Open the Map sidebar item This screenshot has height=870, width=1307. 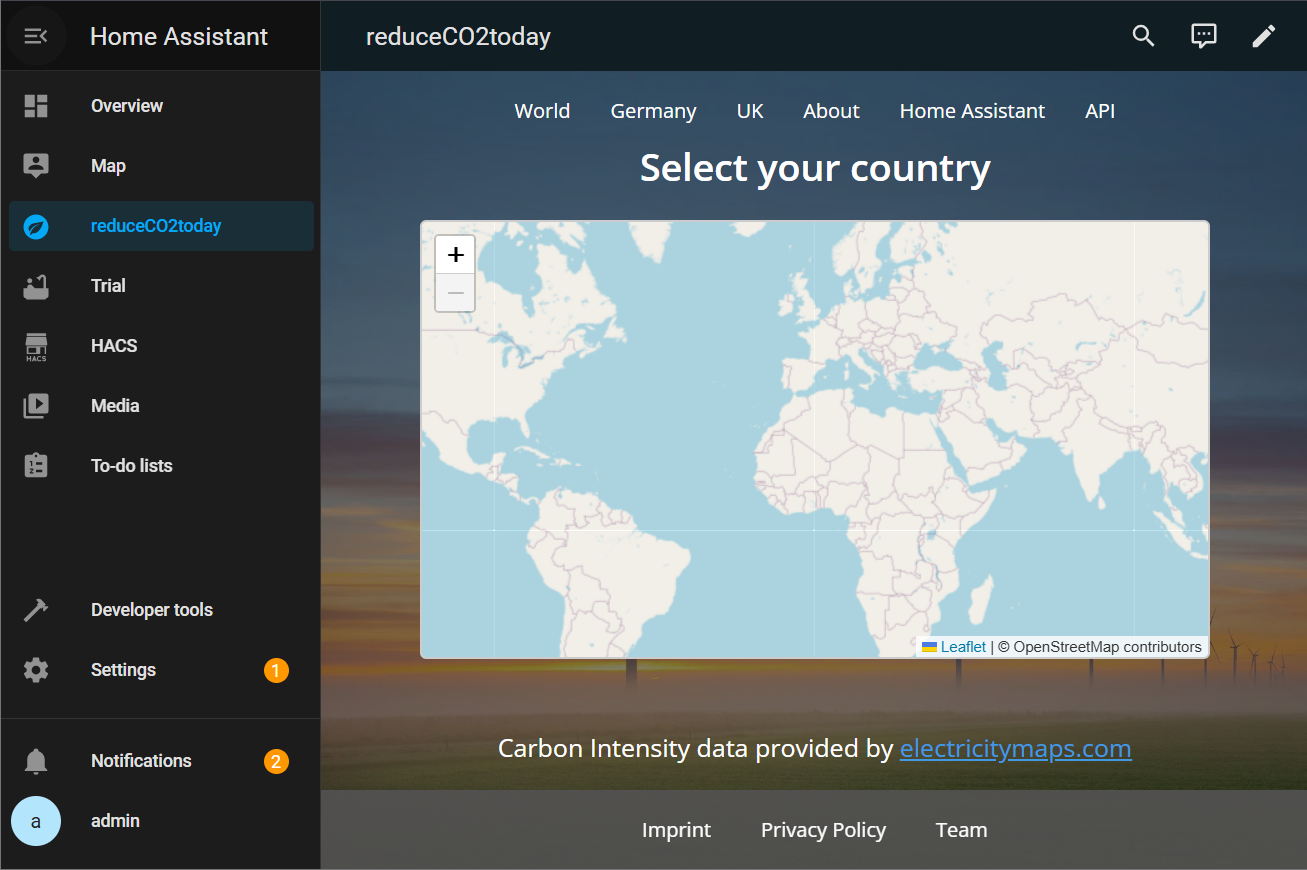(161, 166)
